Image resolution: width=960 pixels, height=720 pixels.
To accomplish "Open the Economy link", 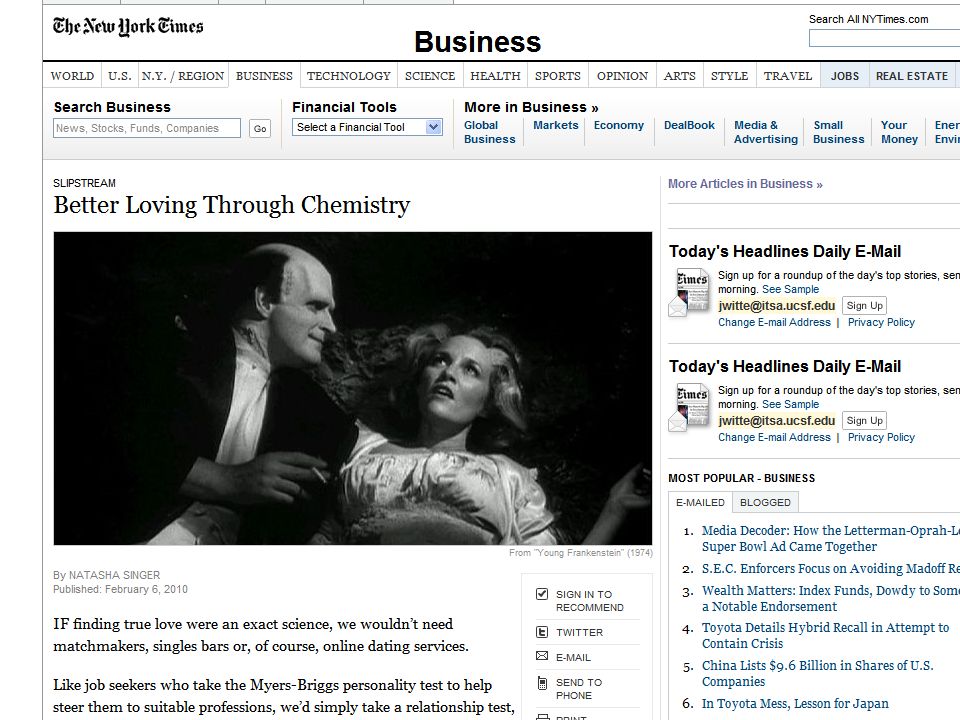I will tap(618, 125).
